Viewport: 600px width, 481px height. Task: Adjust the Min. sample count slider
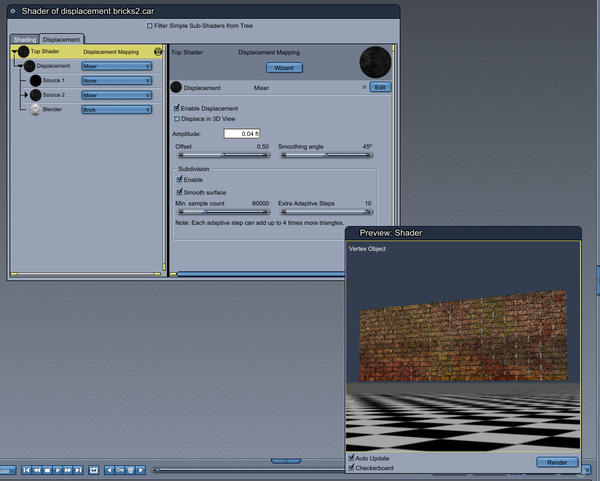[x=223, y=212]
